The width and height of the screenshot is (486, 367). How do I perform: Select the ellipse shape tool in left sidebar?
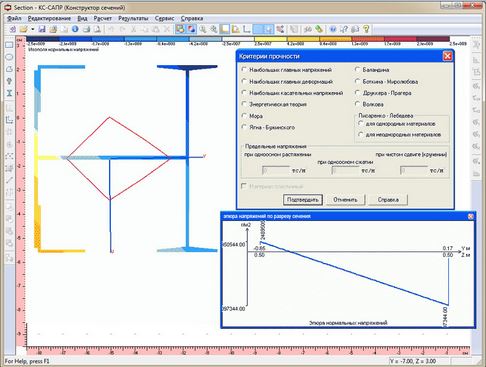(9, 57)
